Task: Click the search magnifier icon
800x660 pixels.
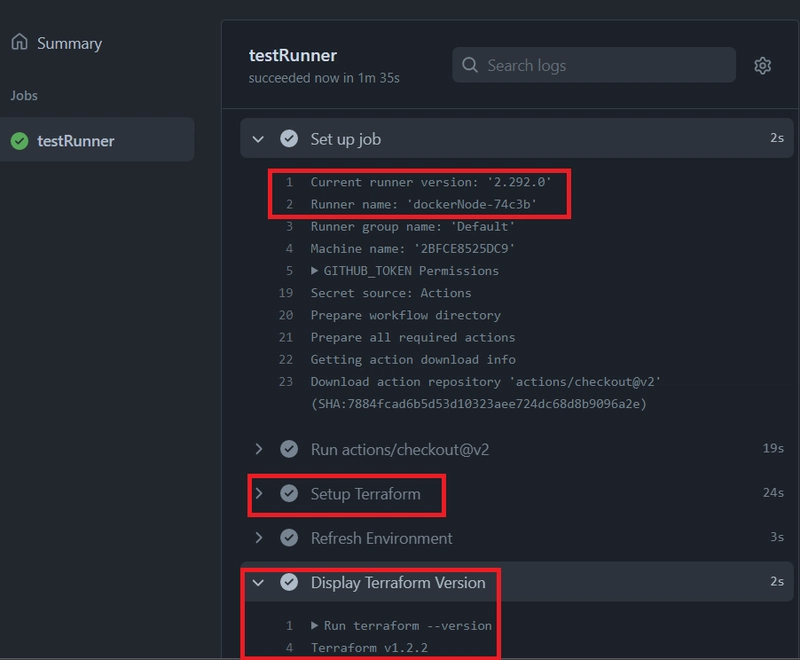Action: (x=470, y=66)
